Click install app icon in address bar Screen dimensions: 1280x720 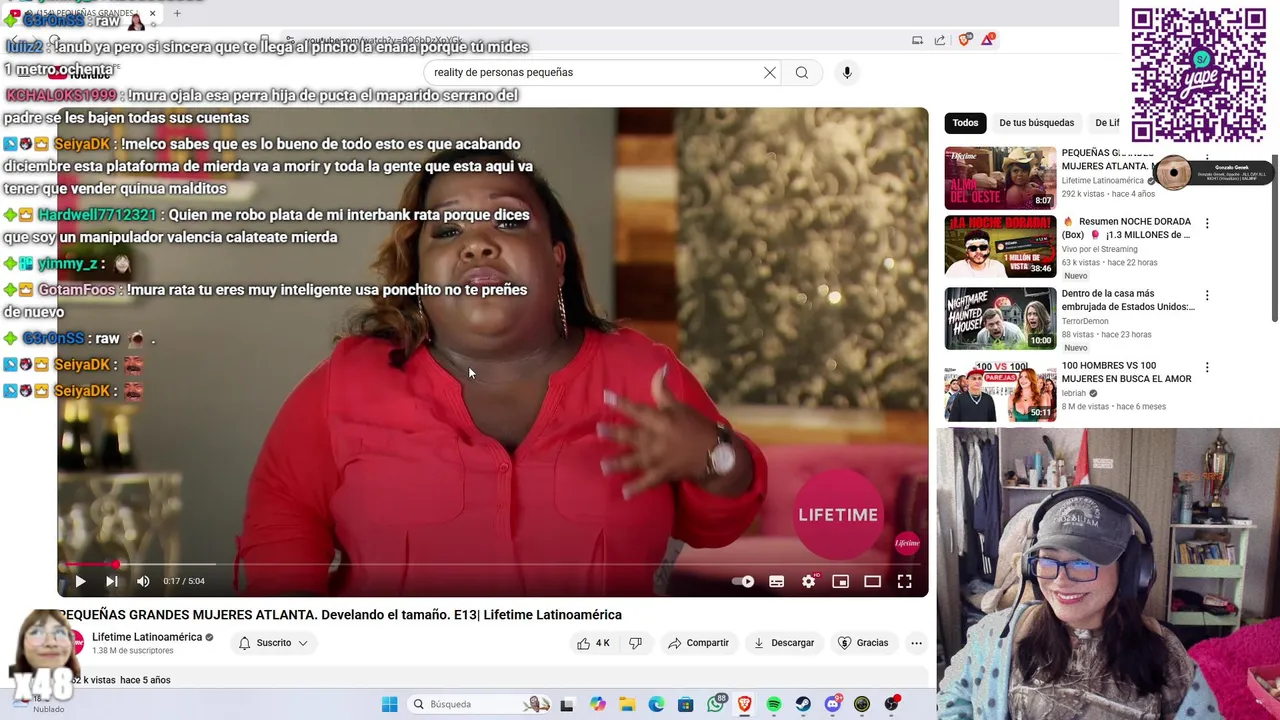(917, 40)
